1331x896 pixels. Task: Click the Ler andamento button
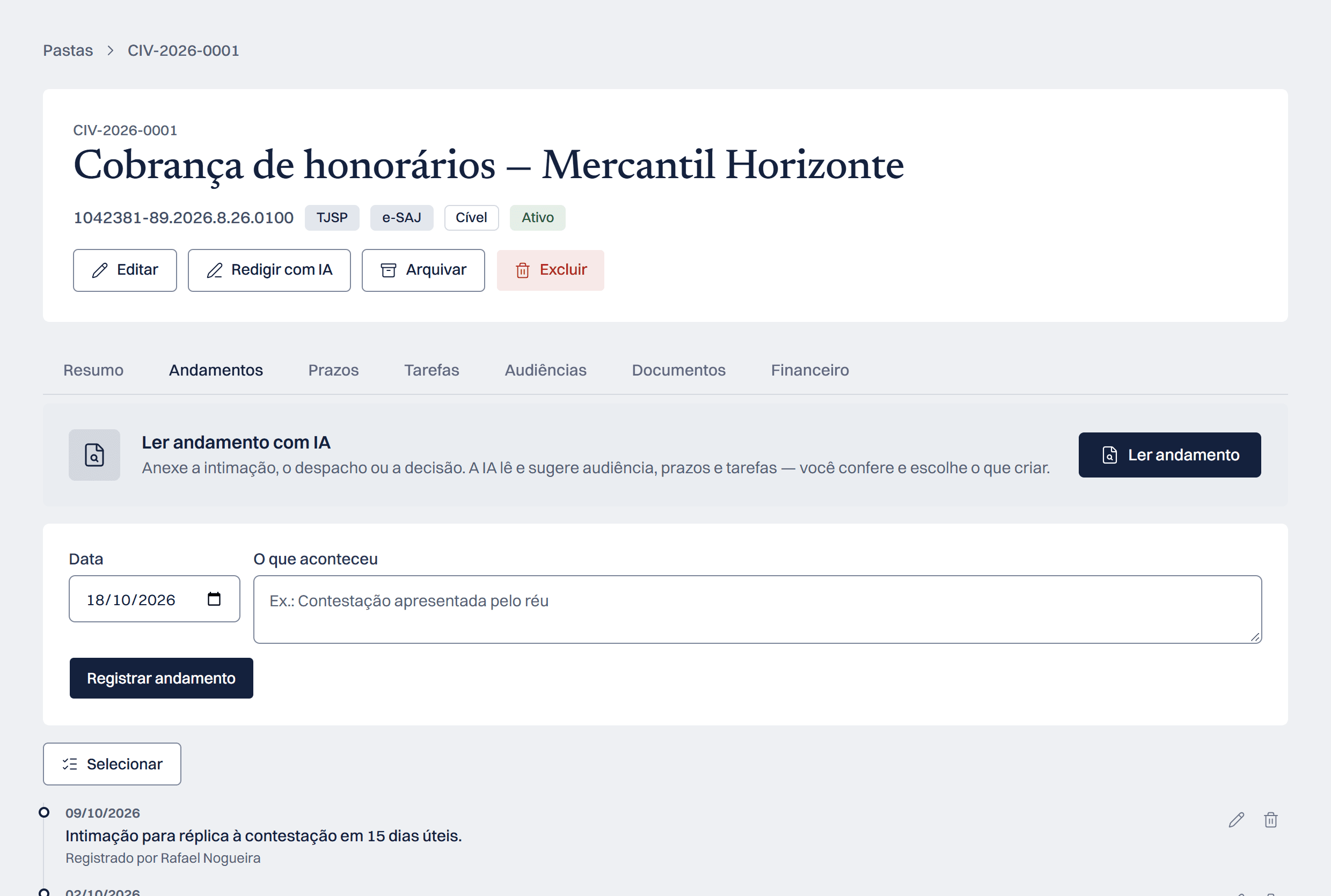pyautogui.click(x=1169, y=455)
